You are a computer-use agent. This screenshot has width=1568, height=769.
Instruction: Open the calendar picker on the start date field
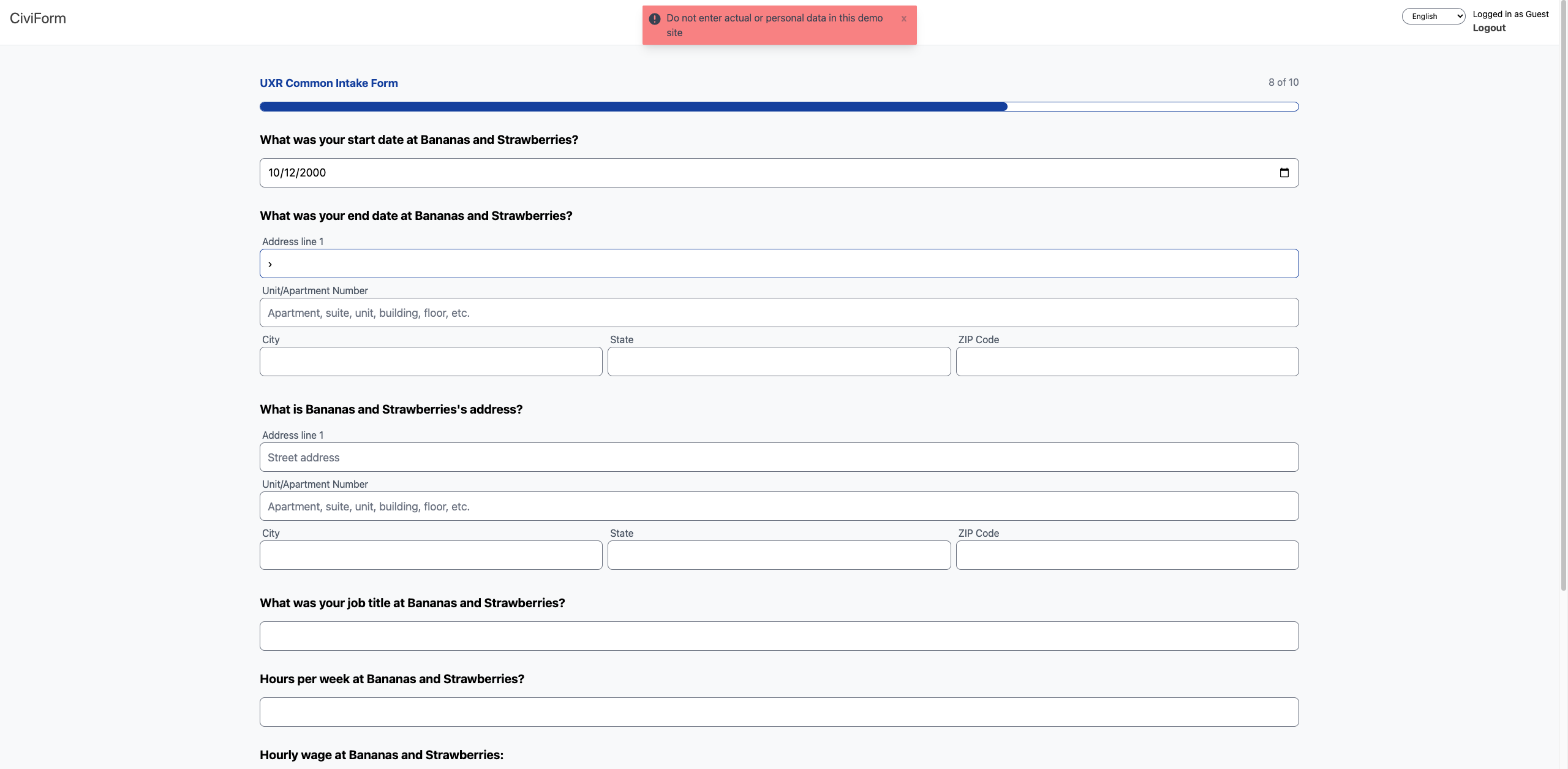point(1284,173)
